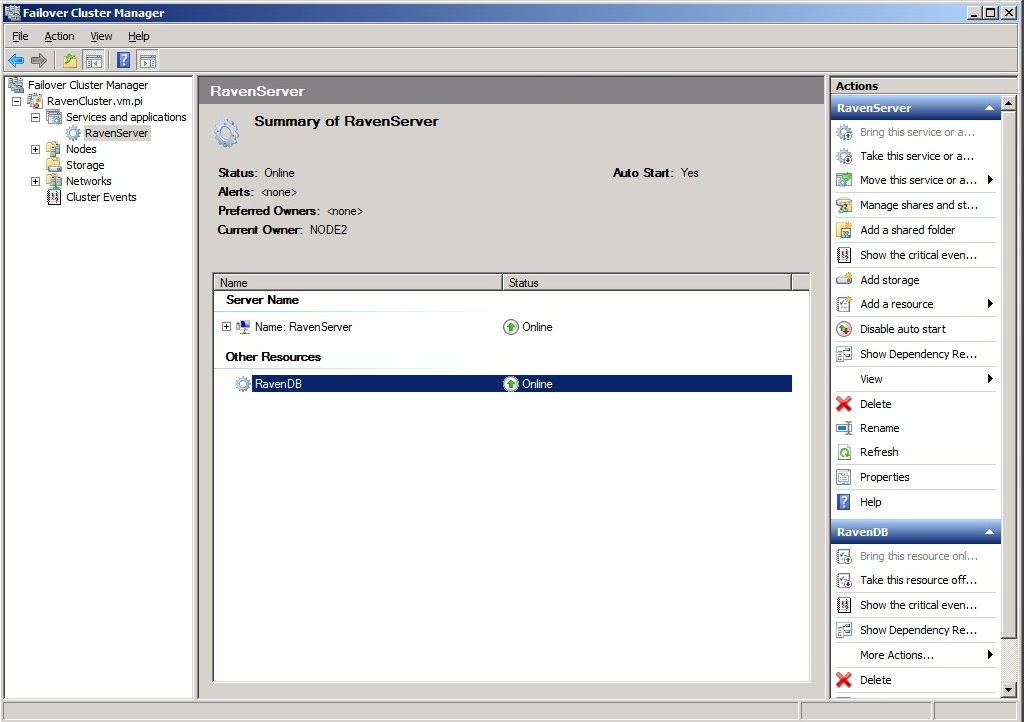Viewport: 1024px width, 722px height.
Task: Select the Cluster Events tree item
Action: 101,197
